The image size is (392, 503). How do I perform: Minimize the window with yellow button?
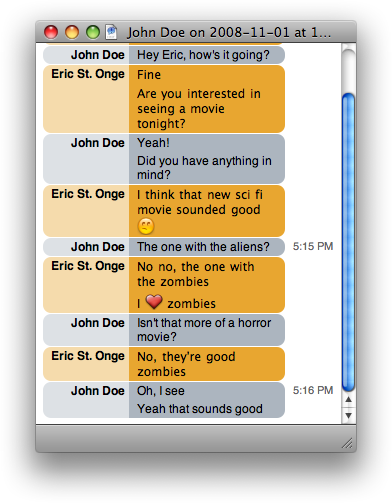click(x=72, y=32)
